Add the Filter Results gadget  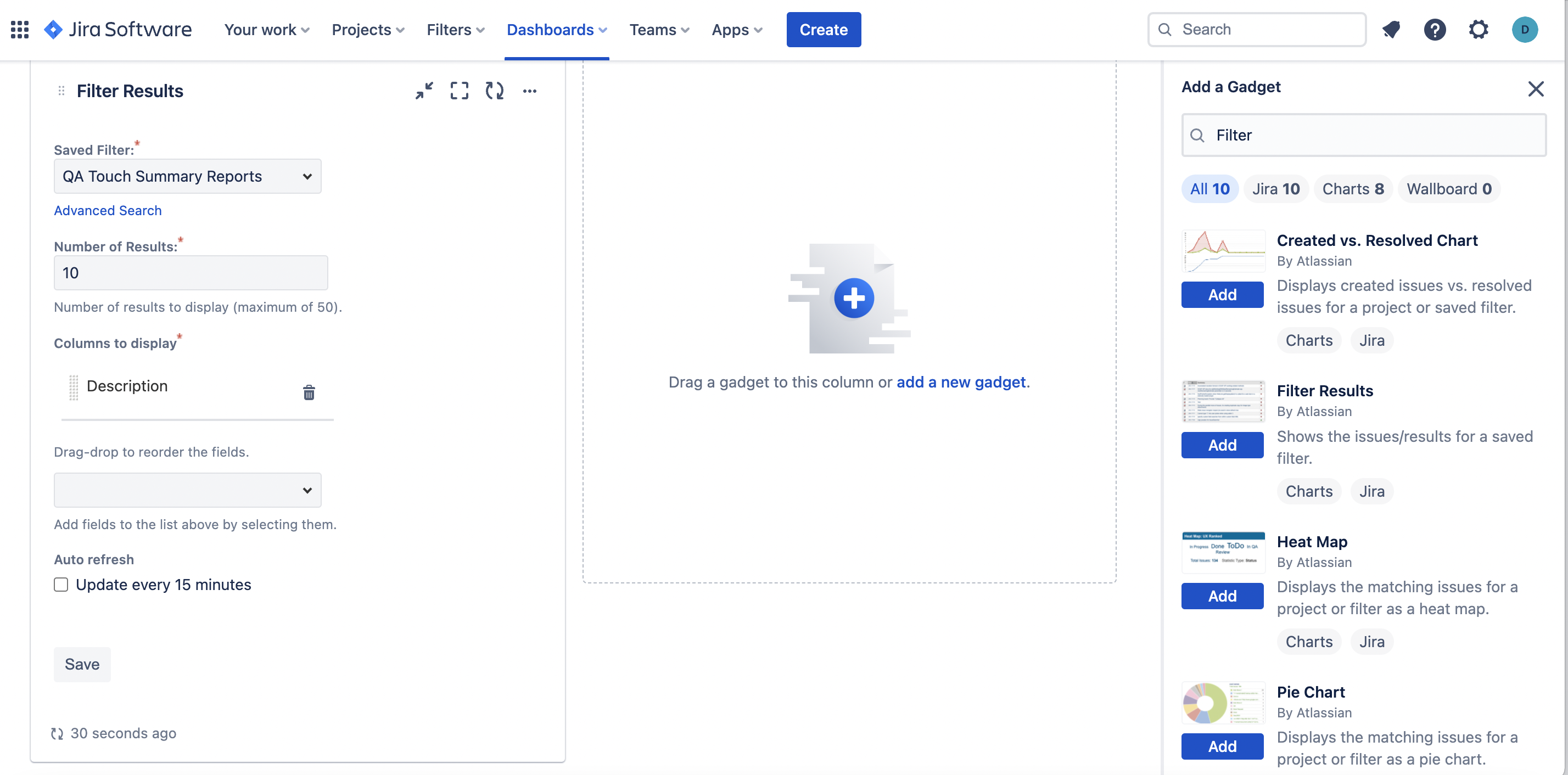(1222, 445)
